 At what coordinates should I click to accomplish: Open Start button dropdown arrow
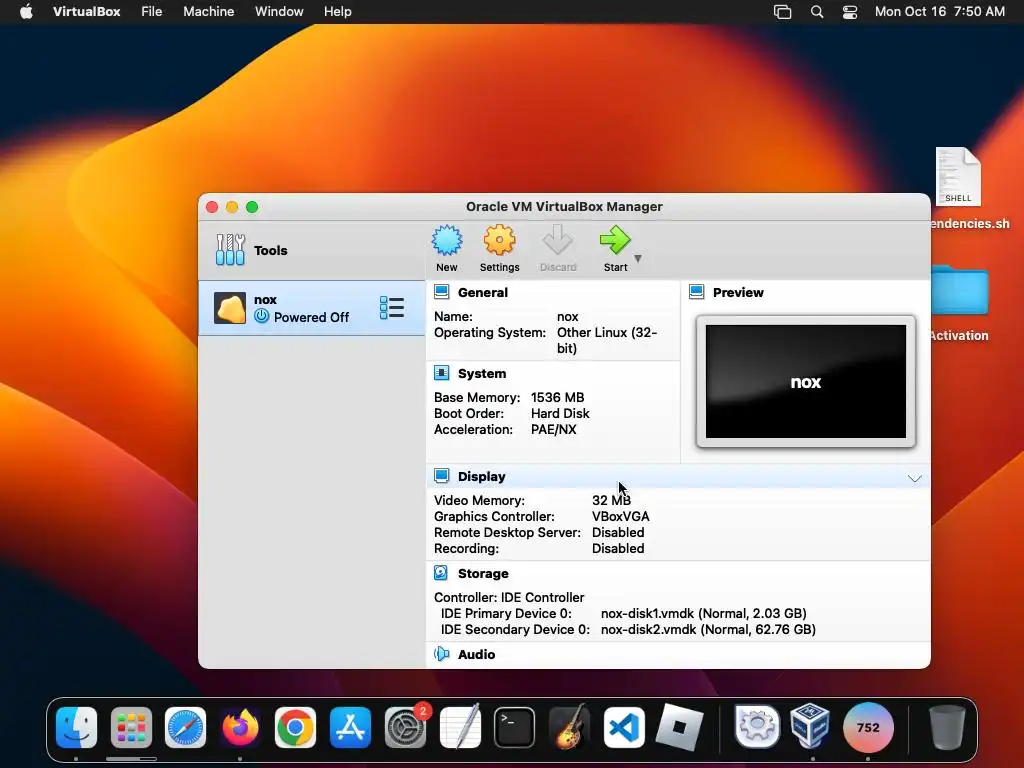coord(638,259)
